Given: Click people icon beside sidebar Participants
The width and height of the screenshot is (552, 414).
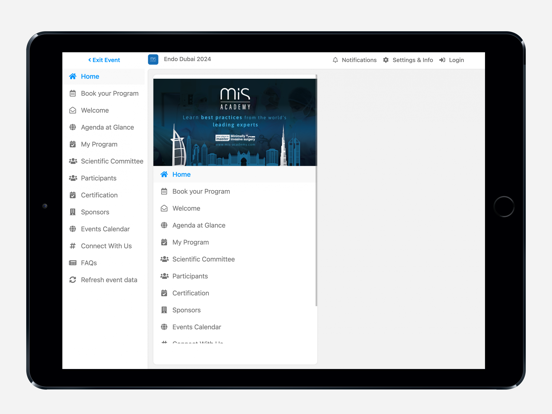Looking at the screenshot, I should 73,178.
